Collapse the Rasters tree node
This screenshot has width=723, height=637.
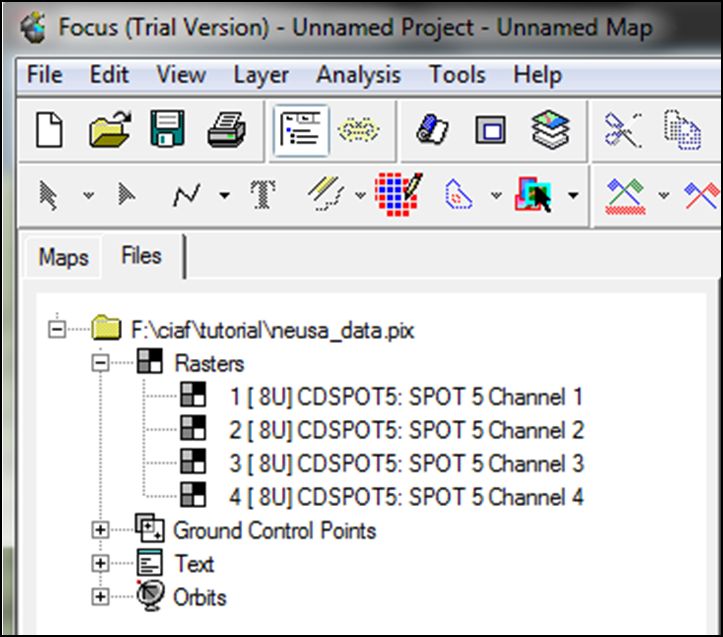pyautogui.click(x=100, y=363)
